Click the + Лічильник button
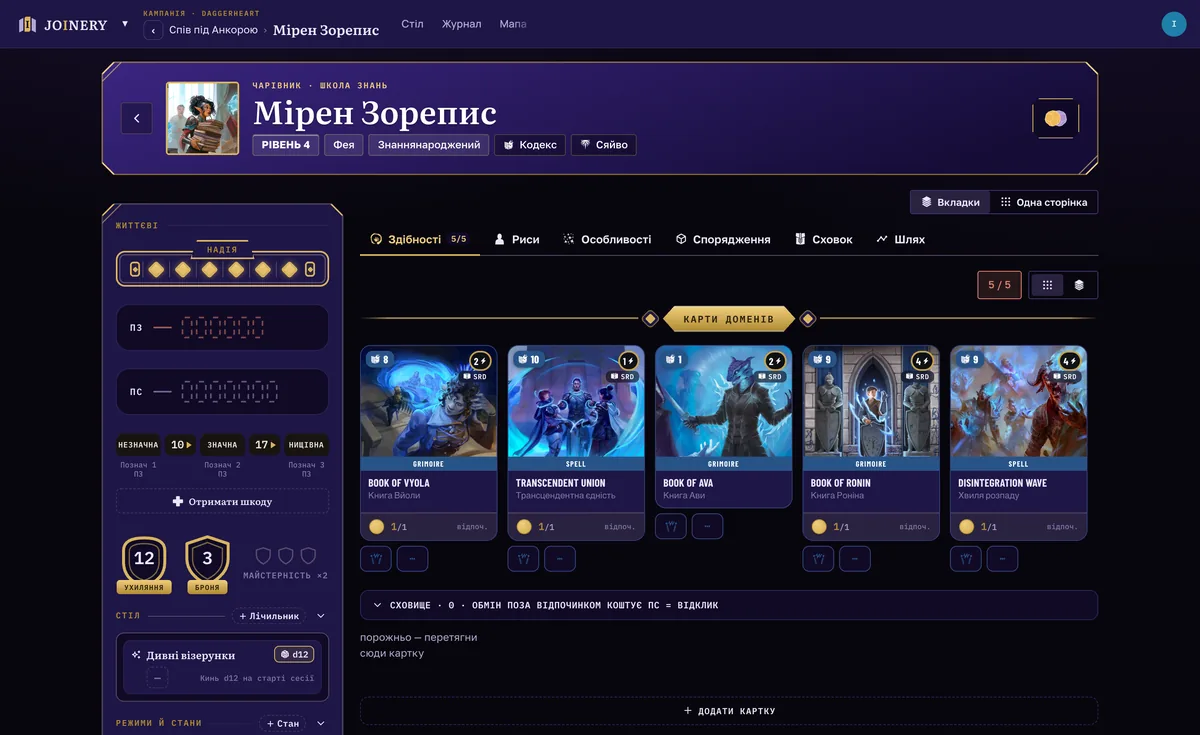Image resolution: width=1200 pixels, height=735 pixels. 269,616
